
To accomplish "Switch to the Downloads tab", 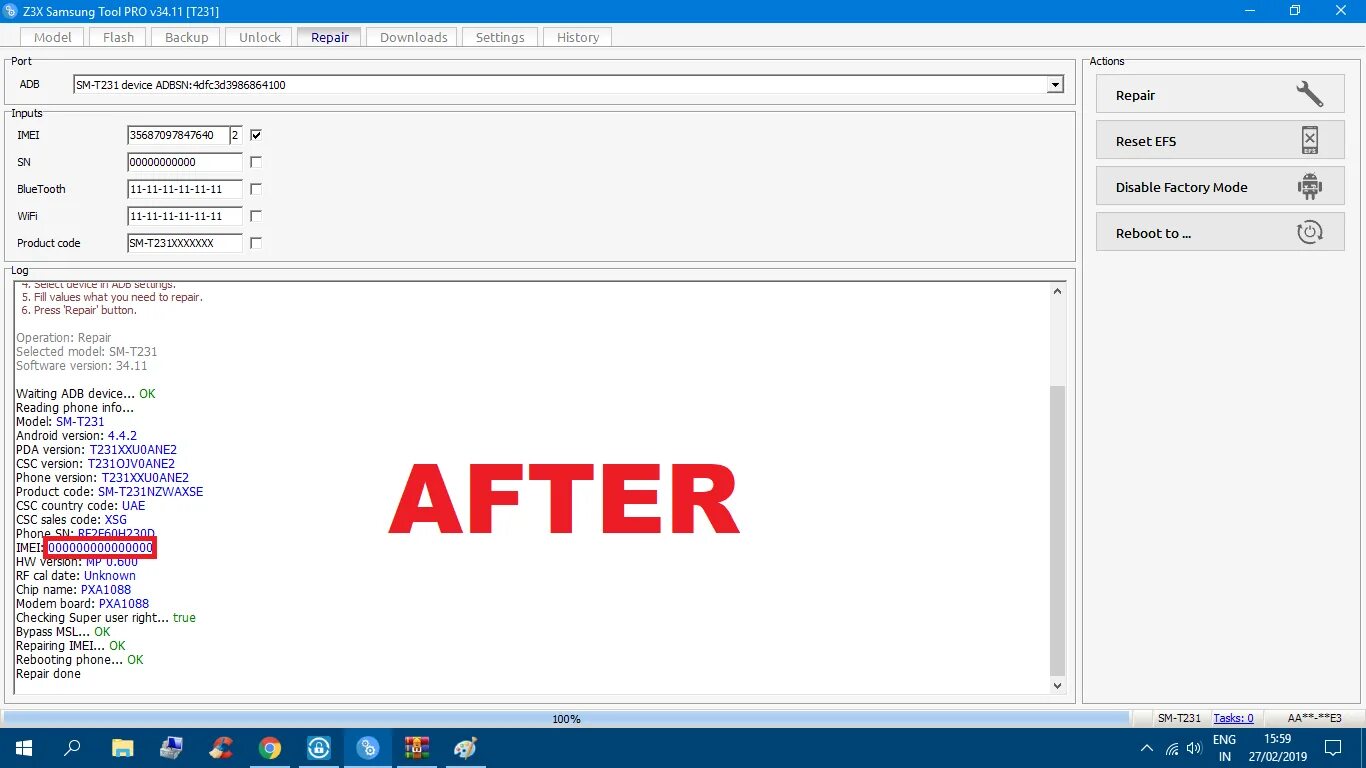I will (x=413, y=37).
